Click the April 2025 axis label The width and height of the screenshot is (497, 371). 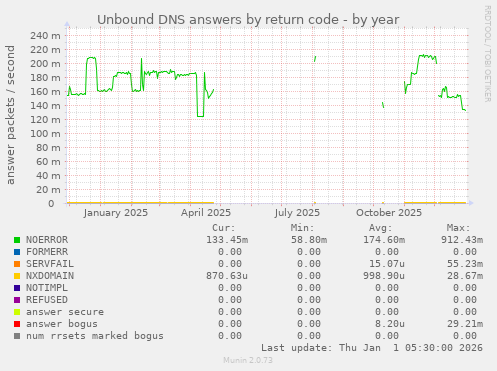pos(206,213)
